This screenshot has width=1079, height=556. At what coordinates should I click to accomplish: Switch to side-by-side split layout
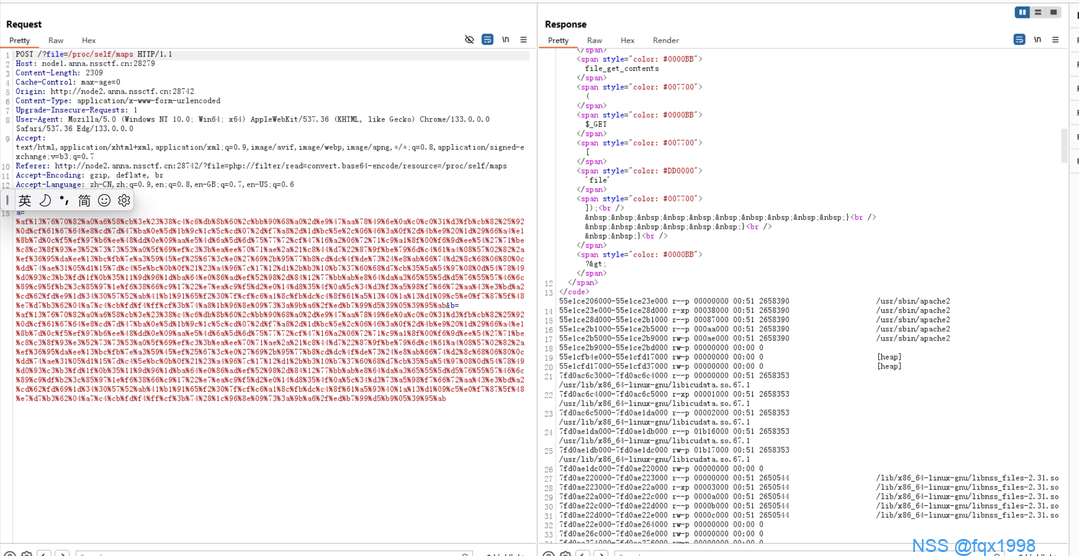pos(1022,12)
